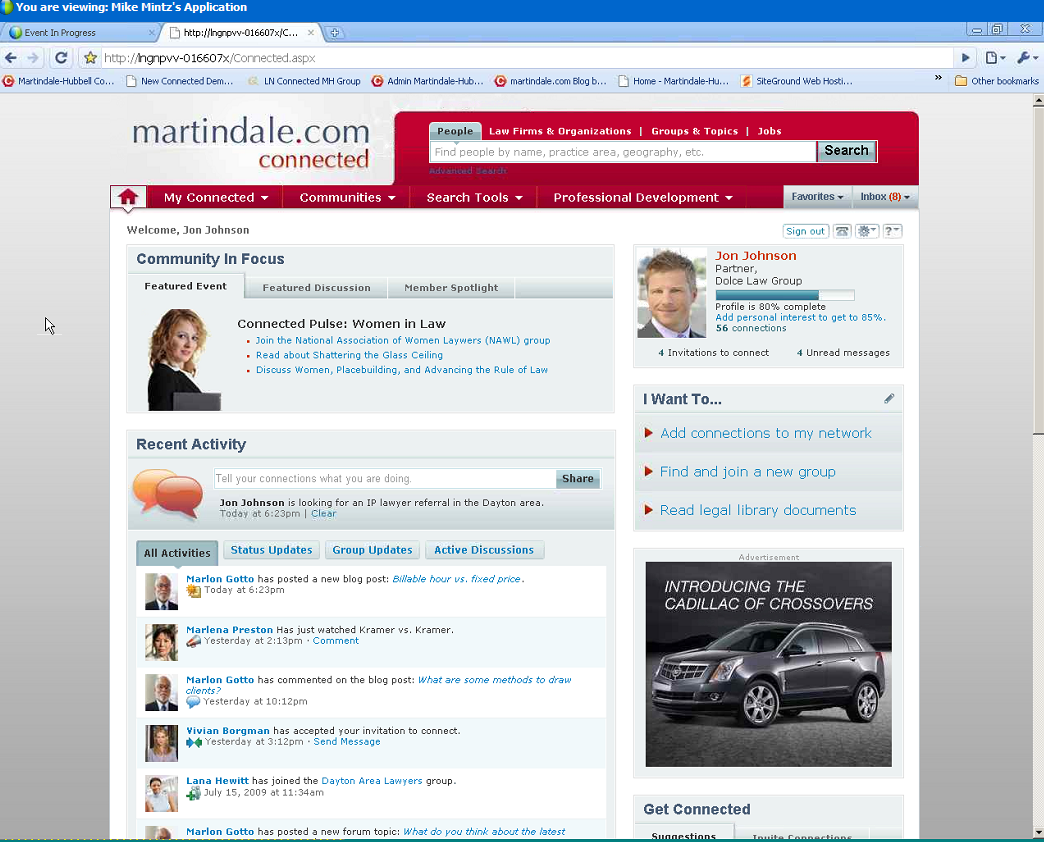
Task: Click the page vertical scrollbar thumb
Action: (x=1038, y=270)
